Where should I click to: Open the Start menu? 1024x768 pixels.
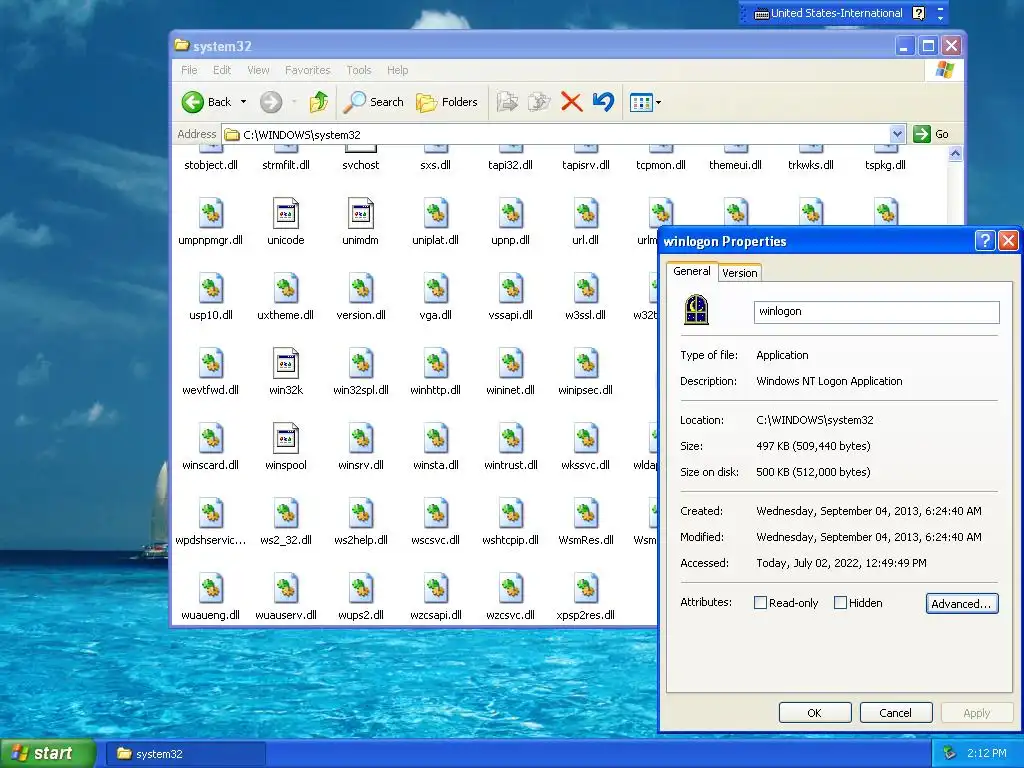click(x=48, y=753)
